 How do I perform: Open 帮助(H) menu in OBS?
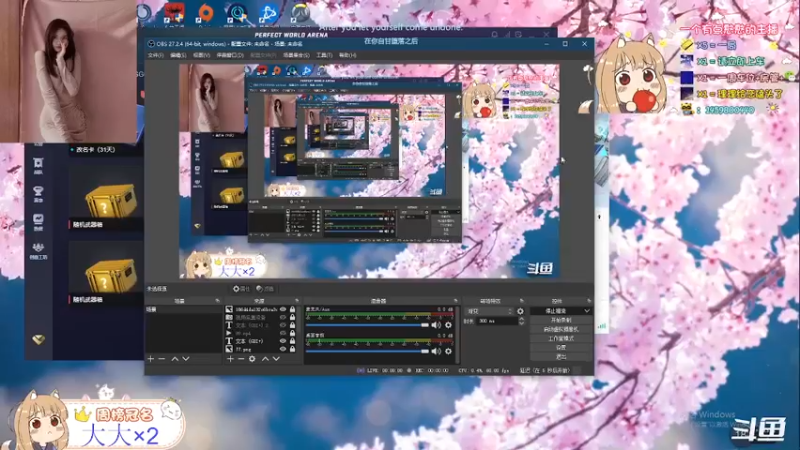point(347,55)
